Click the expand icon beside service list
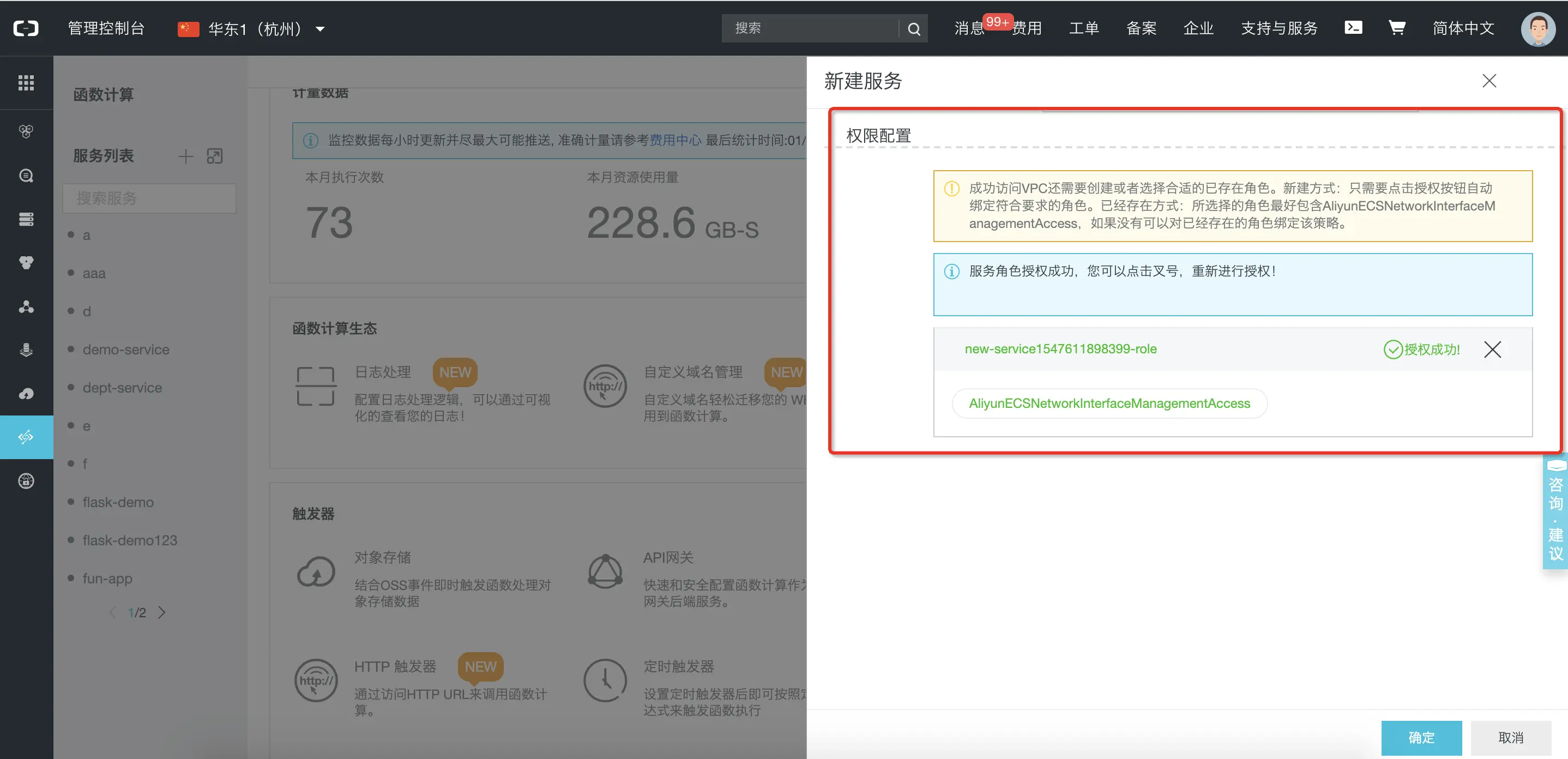The image size is (1568, 759). click(214, 156)
